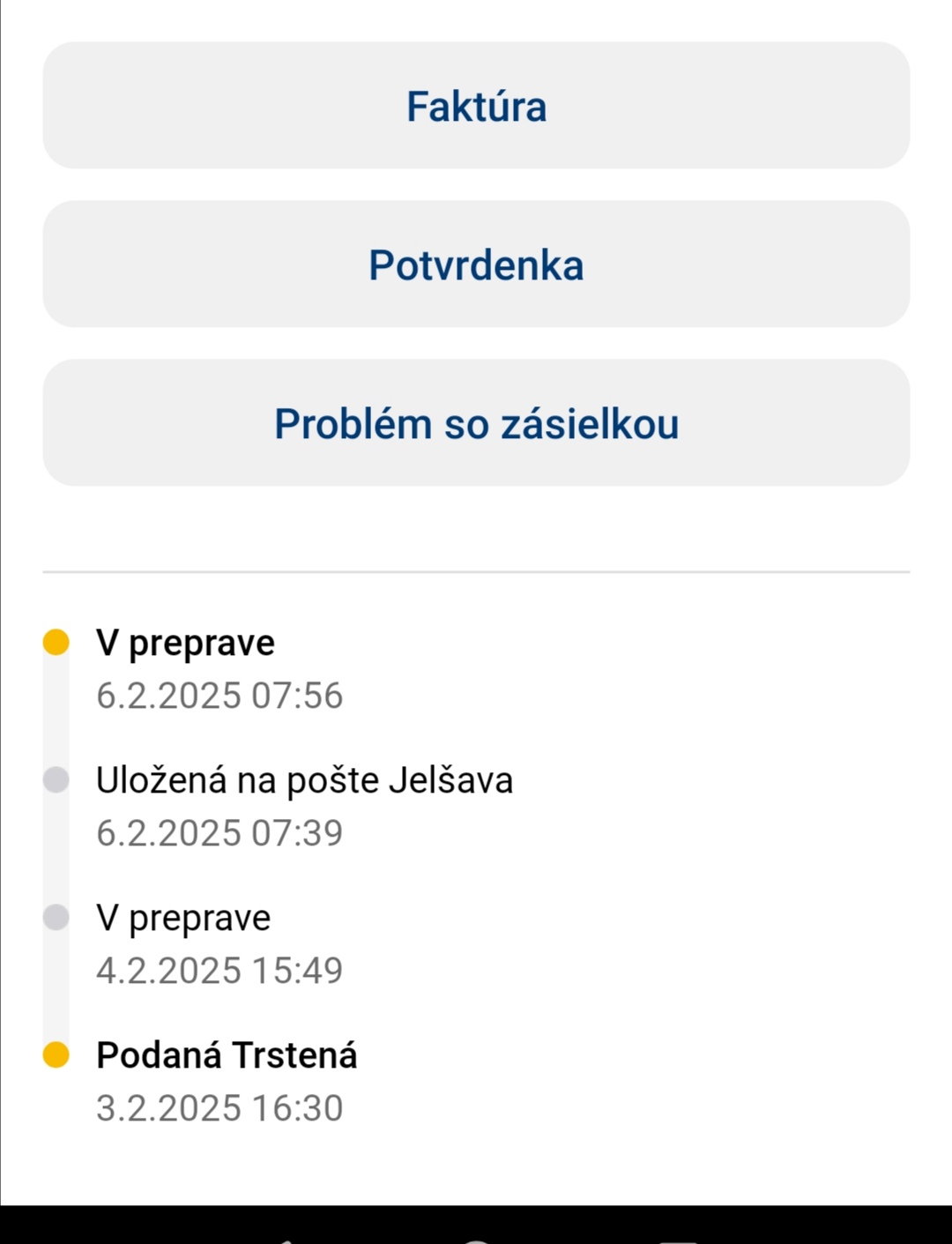
Task: Click the timestamp 3.2.2025 16:30
Action: 219,1108
